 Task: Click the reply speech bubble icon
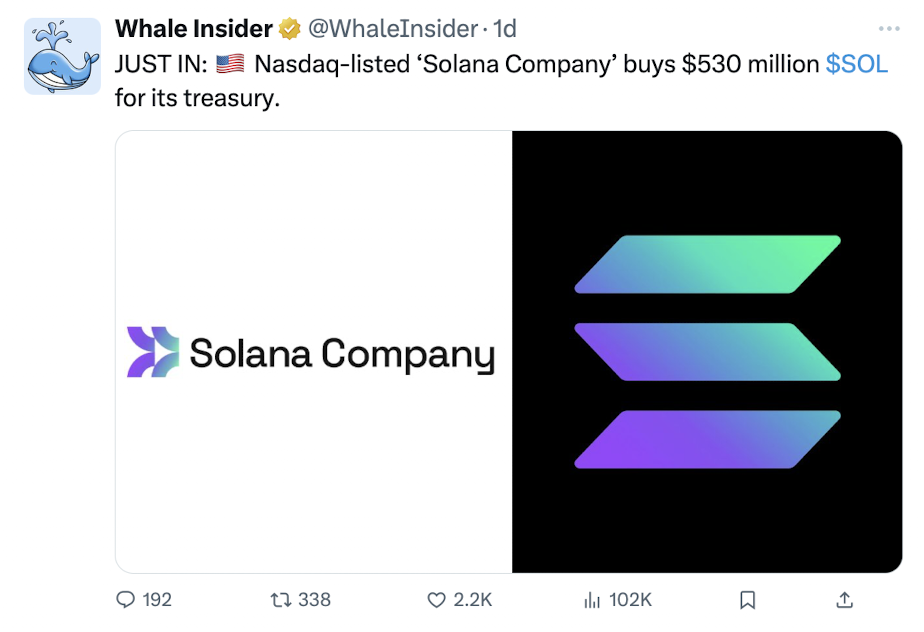pos(126,600)
